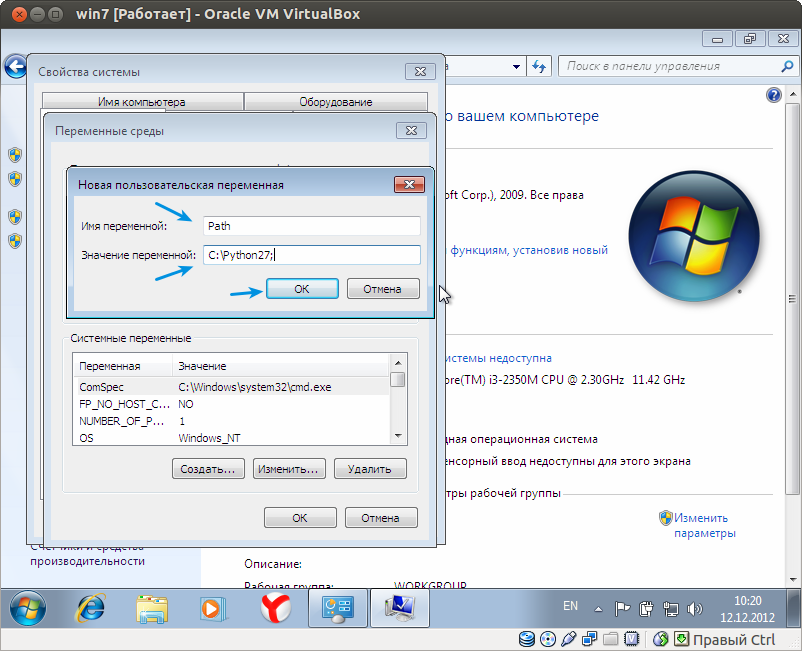Select the FP_NO_HOST_C... variable row
This screenshot has width=802, height=651.
click(x=231, y=404)
